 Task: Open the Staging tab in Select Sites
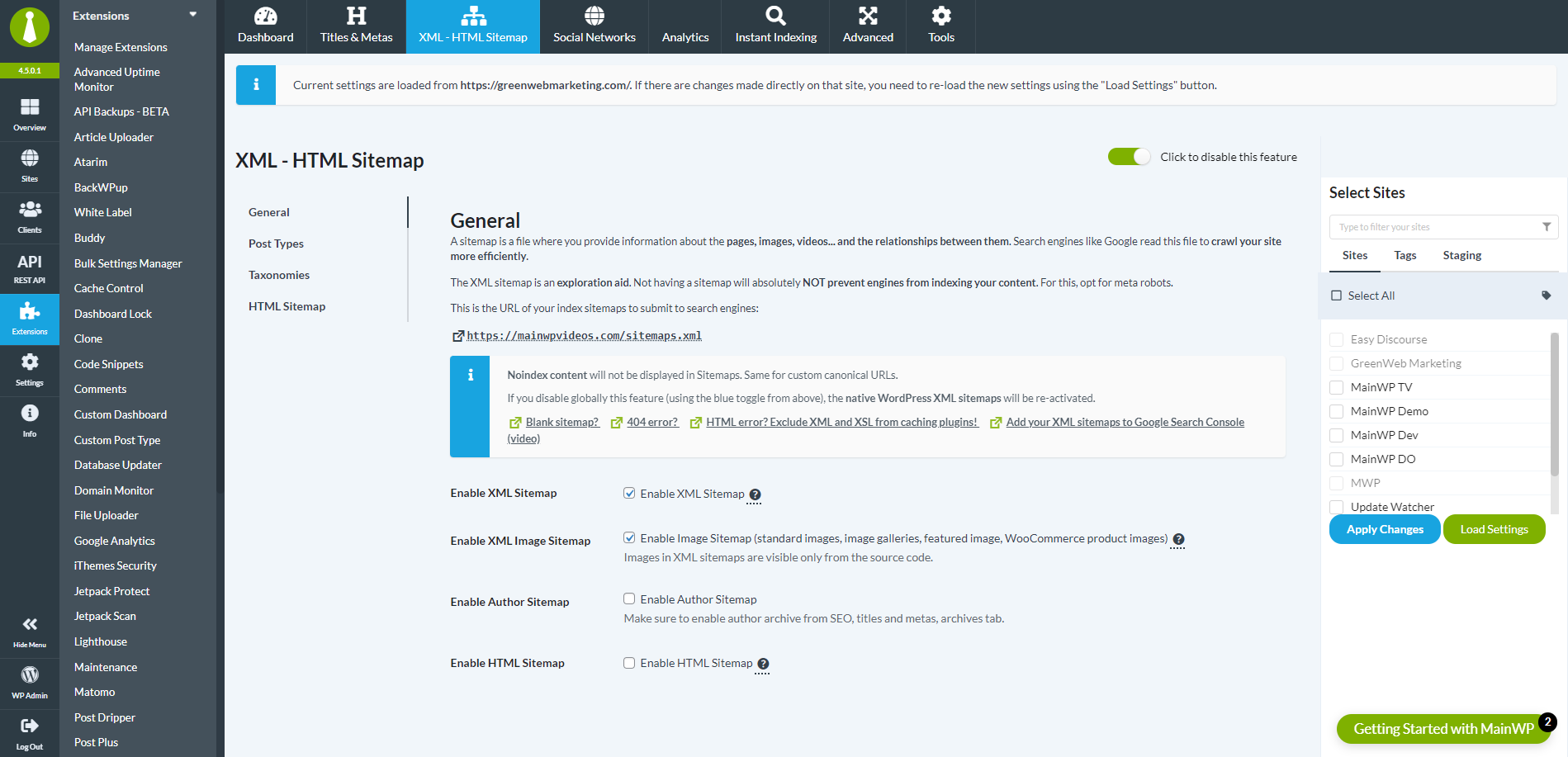tap(1462, 256)
